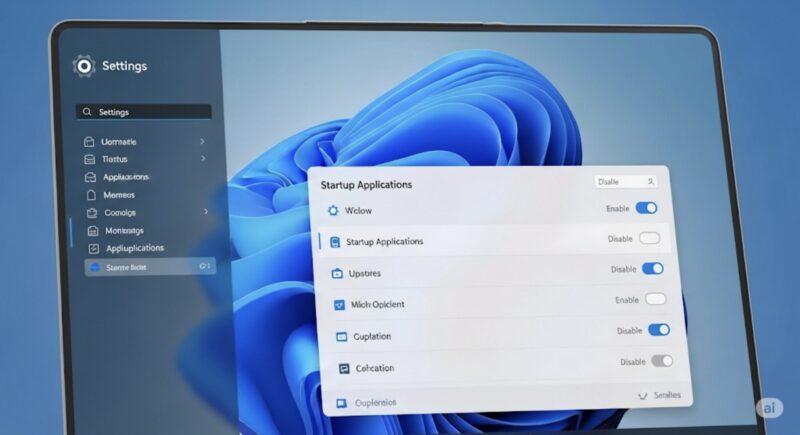Click the Startup Applications panel heading
This screenshot has height=435, width=800.
pos(366,185)
